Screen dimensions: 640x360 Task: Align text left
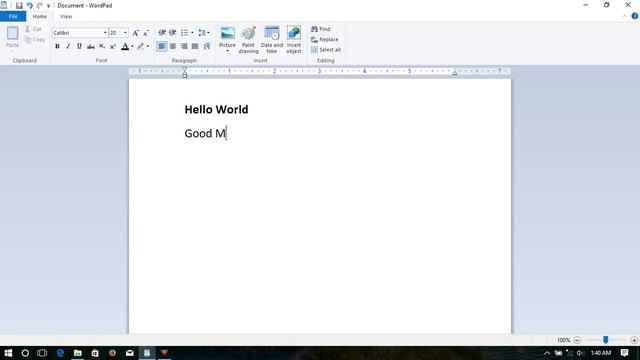click(162, 46)
